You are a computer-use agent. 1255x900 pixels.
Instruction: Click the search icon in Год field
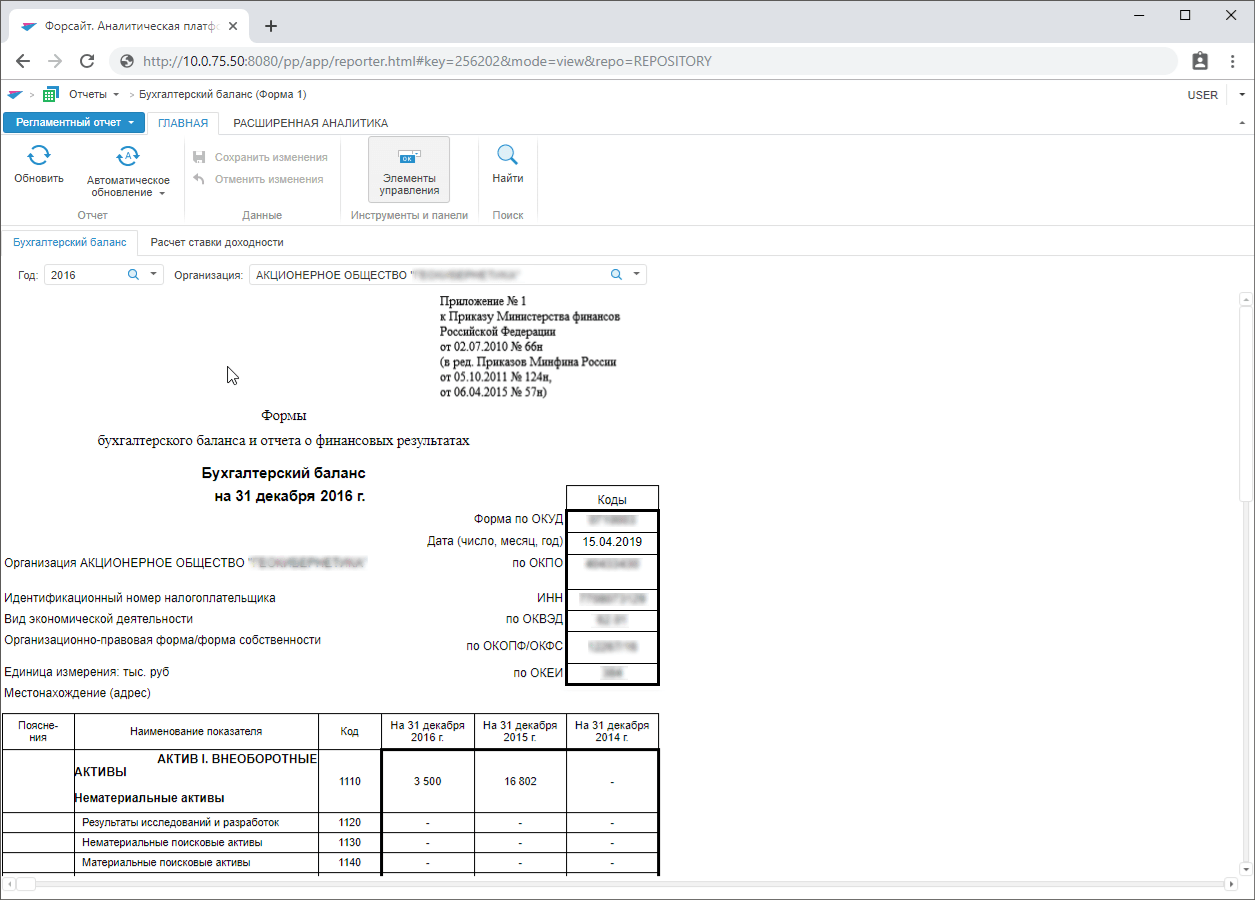(133, 274)
